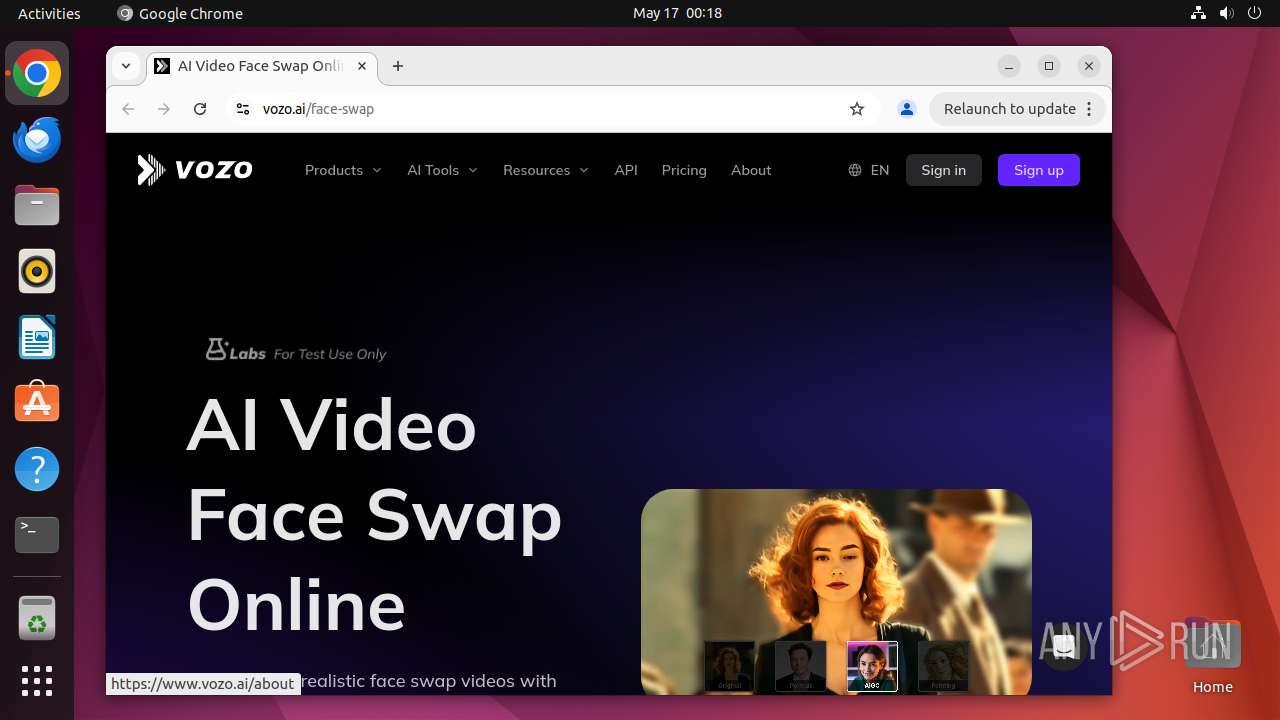Viewport: 1280px width, 720px height.
Task: Bookmark this page with the star icon
Action: (x=857, y=109)
